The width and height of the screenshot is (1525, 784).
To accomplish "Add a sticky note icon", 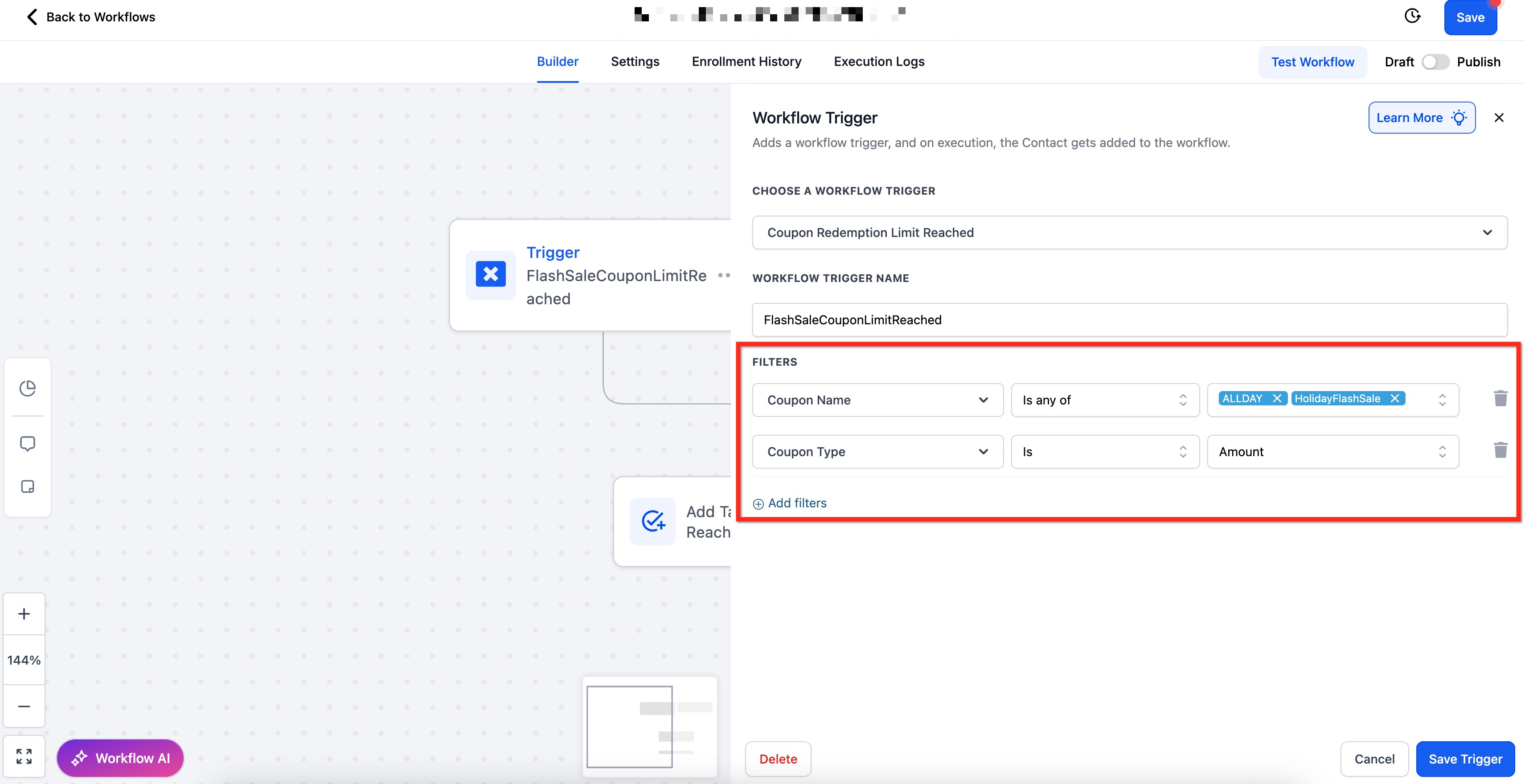I will [27, 486].
